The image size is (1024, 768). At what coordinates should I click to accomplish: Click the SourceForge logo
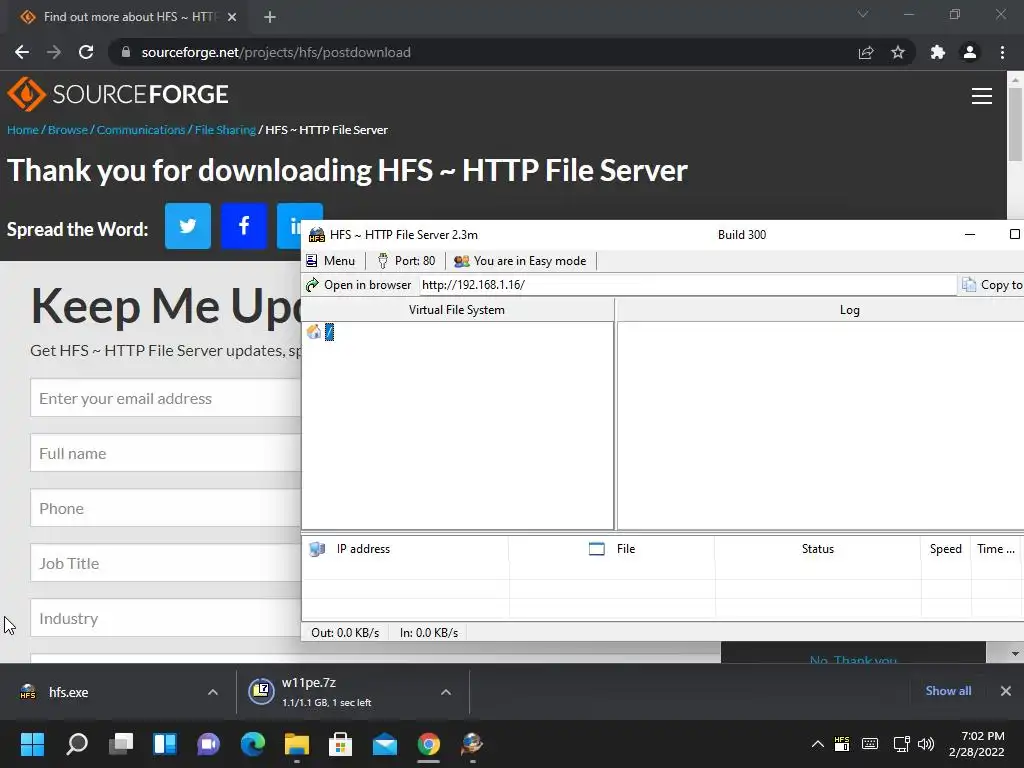coord(118,95)
